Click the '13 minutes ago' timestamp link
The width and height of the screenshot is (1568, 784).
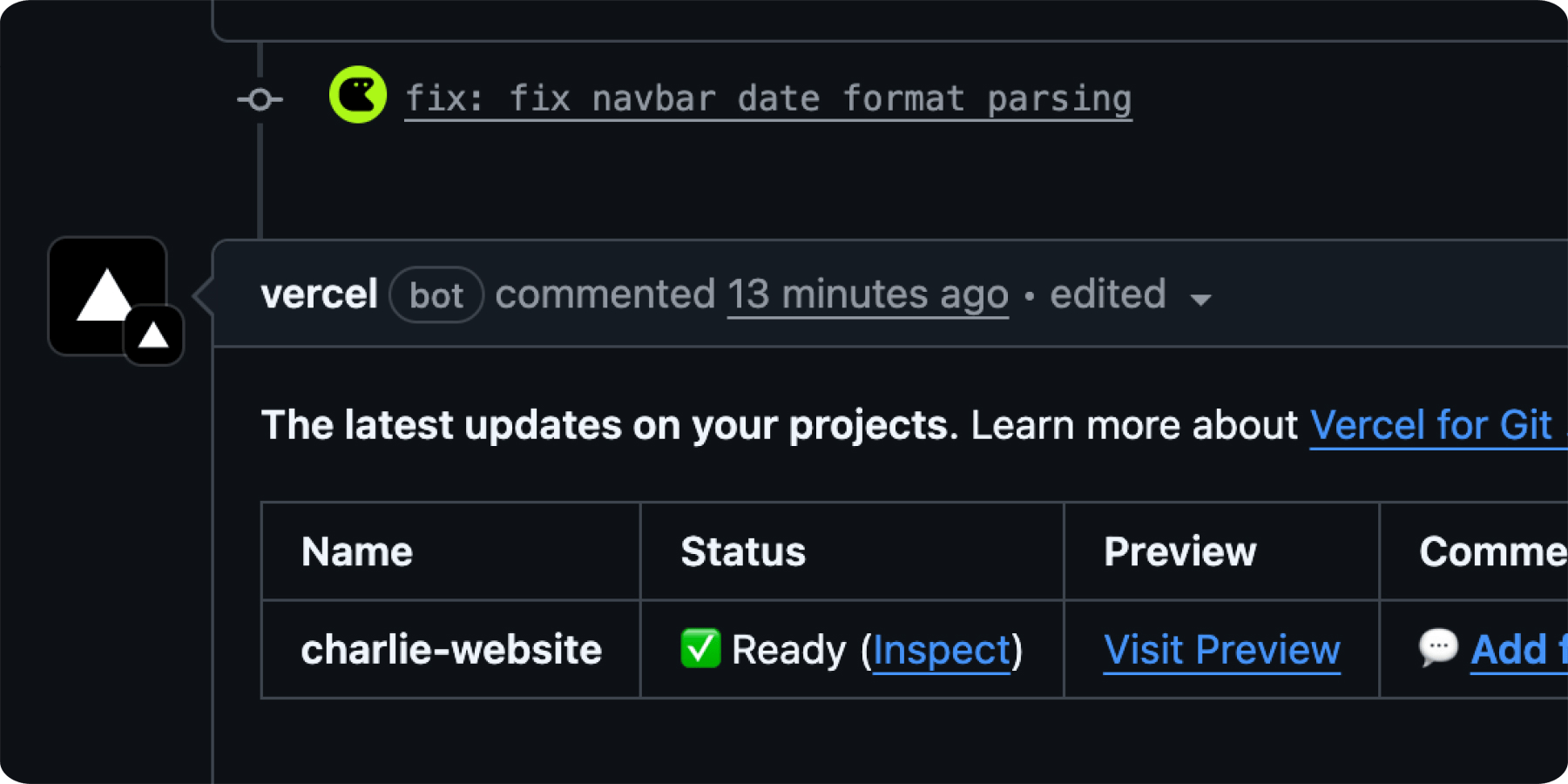coord(868,294)
